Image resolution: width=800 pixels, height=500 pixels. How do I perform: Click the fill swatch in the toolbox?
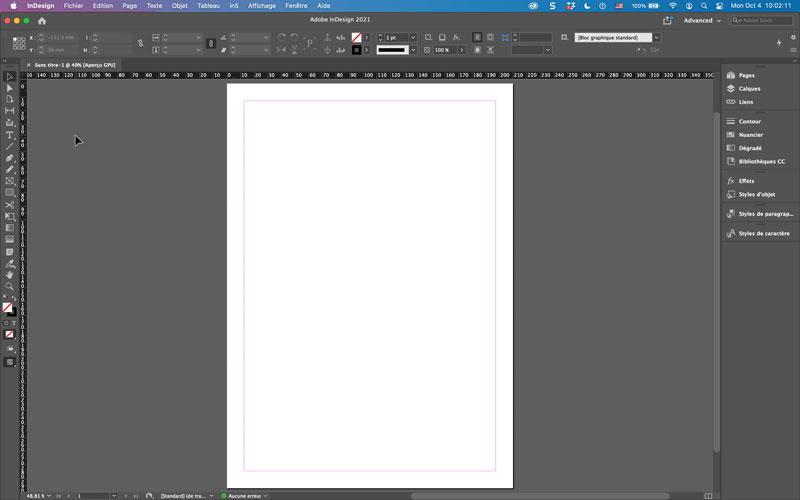(7, 307)
